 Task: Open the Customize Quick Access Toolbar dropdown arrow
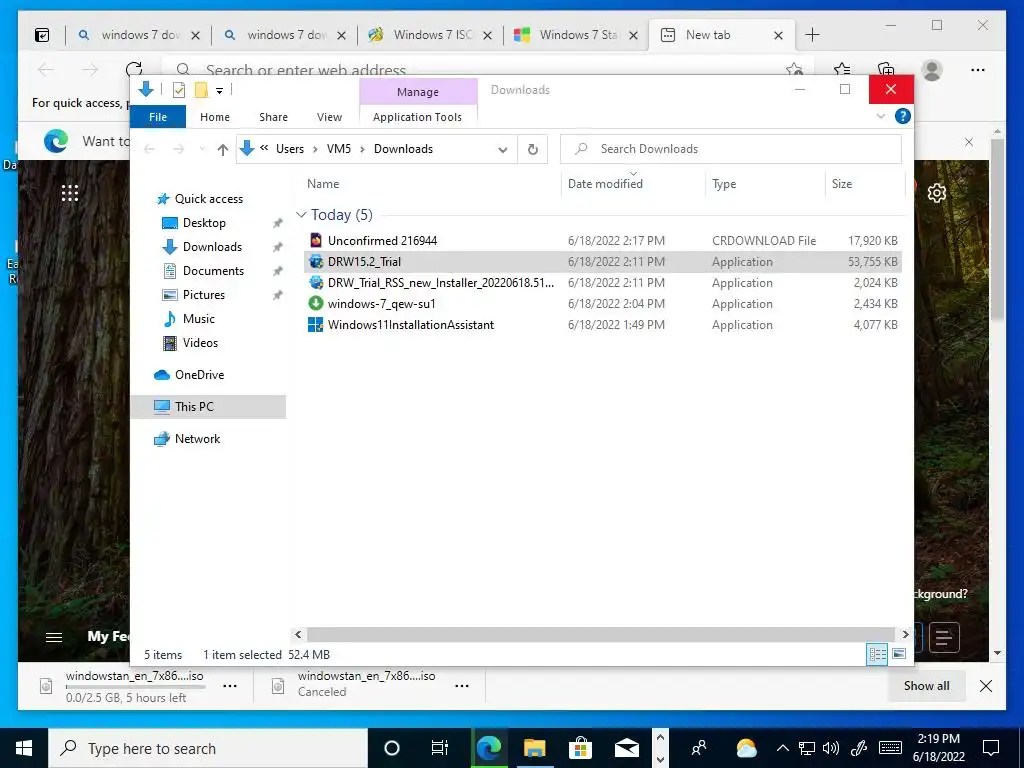(x=219, y=91)
